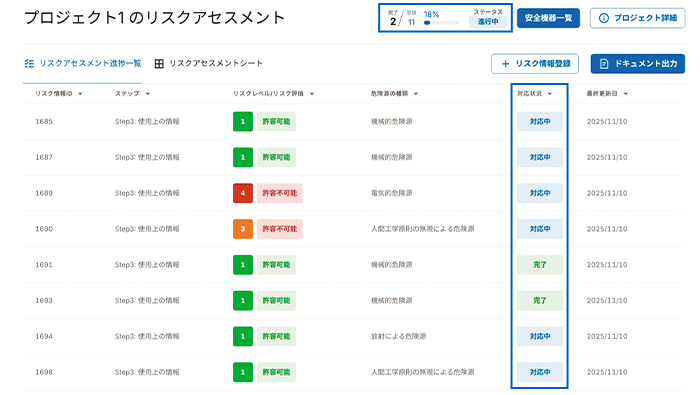This screenshot has height=395, width=700.
Task: Click the green level 1 badge in row 1685
Action: [243, 121]
